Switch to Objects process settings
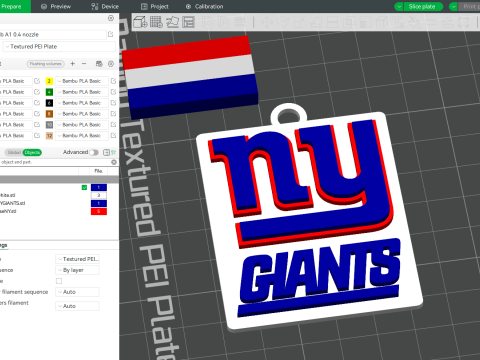Image resolution: width=480 pixels, height=360 pixels. coord(32,152)
